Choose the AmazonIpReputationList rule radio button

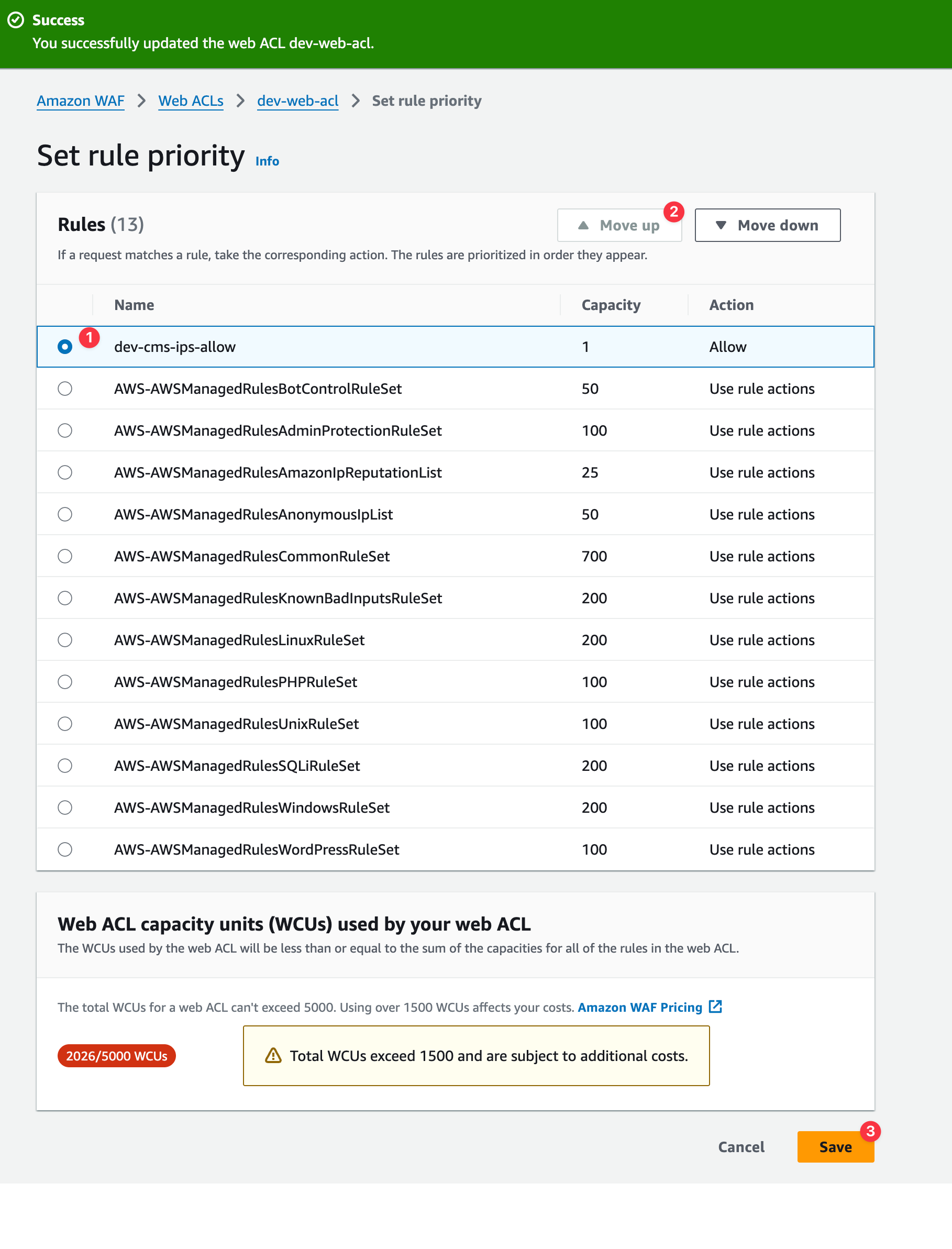coord(65,472)
